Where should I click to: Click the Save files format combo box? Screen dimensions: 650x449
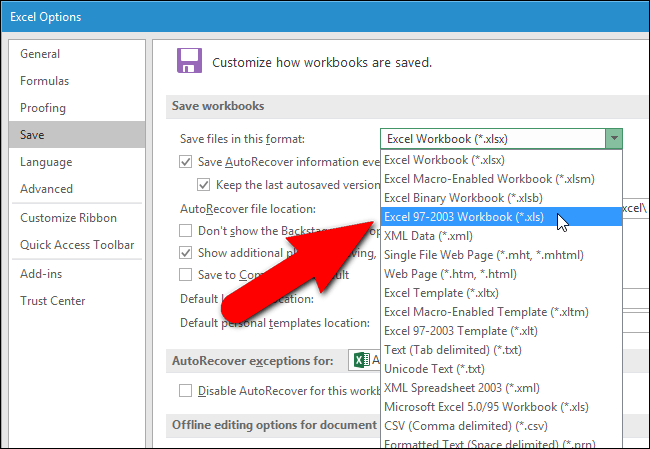point(501,138)
